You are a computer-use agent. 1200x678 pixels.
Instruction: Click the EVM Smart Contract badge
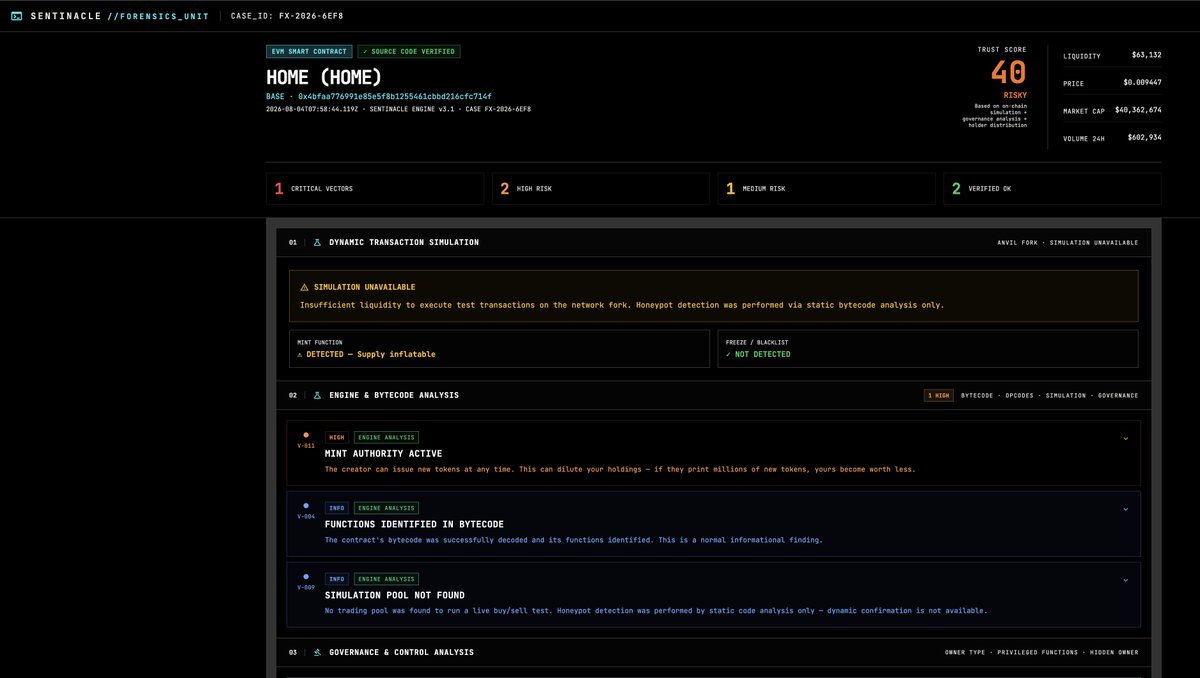point(309,51)
